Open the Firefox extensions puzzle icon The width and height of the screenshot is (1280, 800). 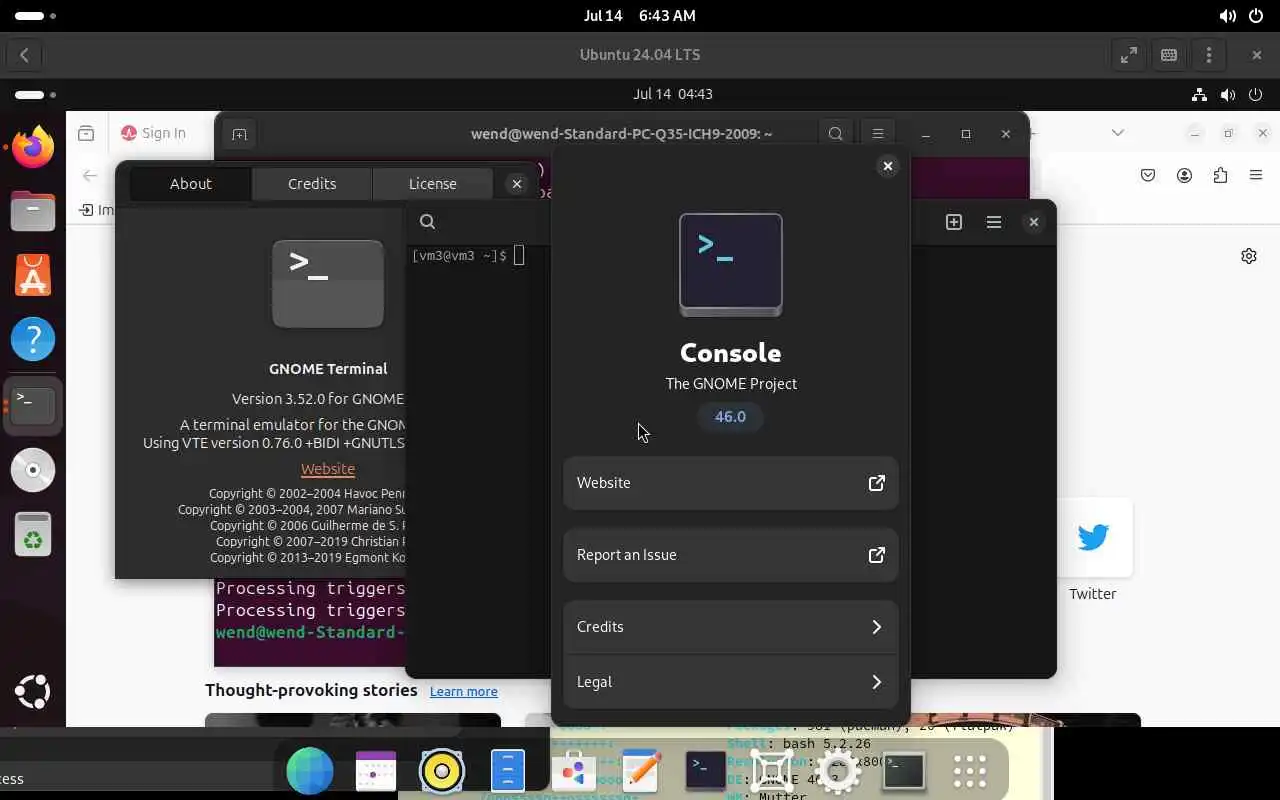point(1220,176)
